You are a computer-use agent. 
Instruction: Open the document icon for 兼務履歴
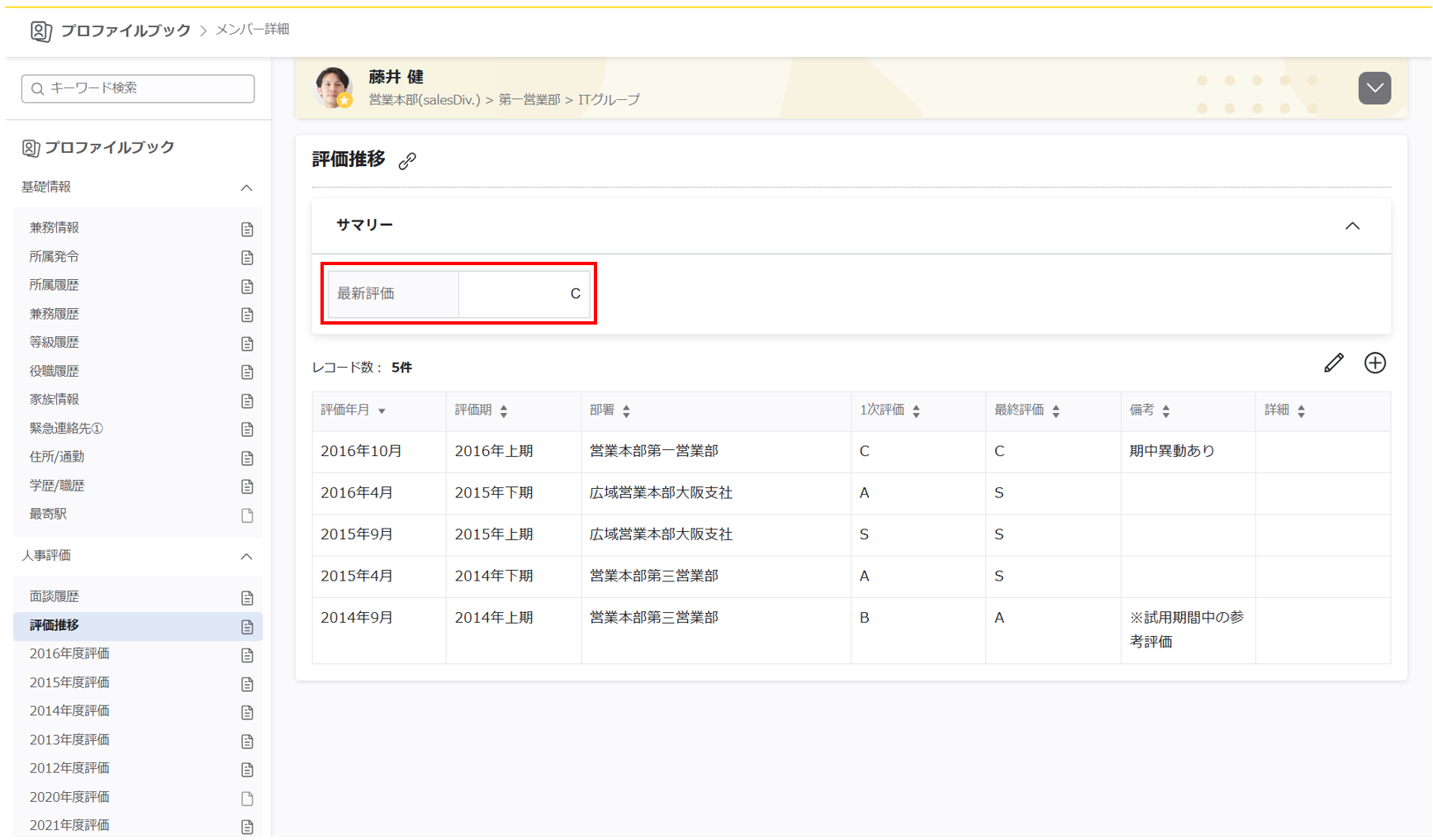pyautogui.click(x=247, y=315)
